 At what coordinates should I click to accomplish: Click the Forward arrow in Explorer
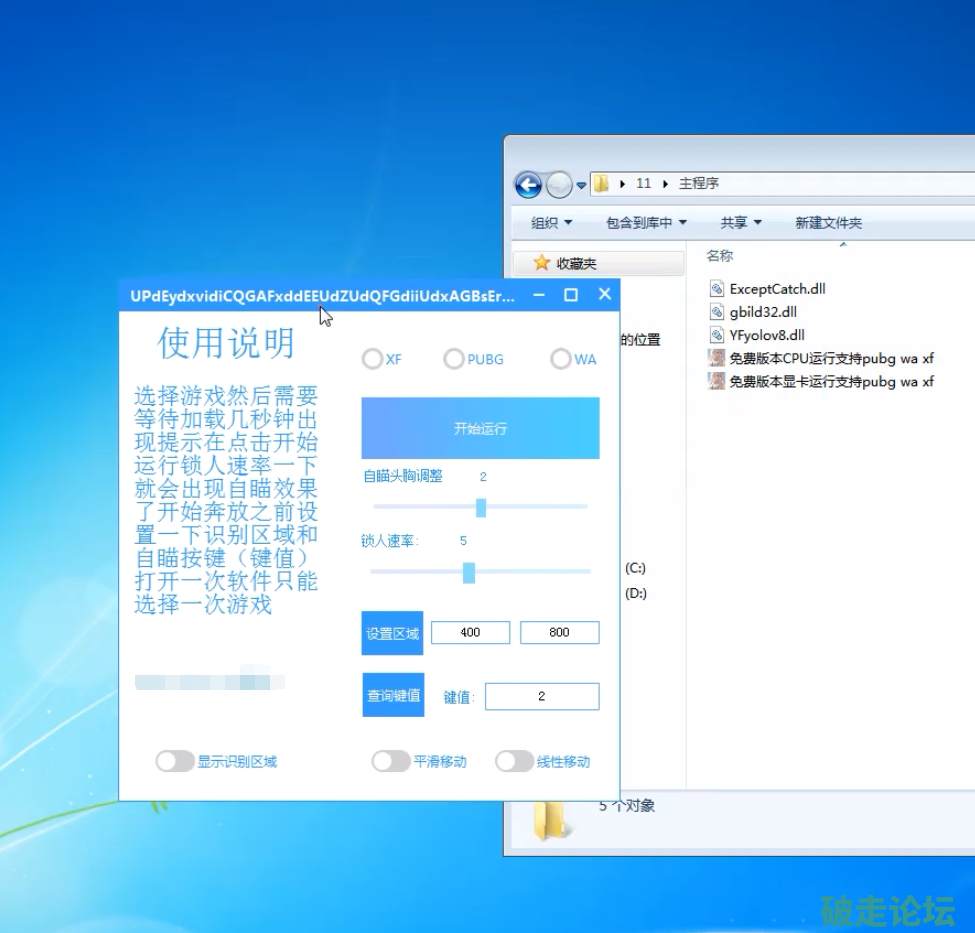point(559,184)
